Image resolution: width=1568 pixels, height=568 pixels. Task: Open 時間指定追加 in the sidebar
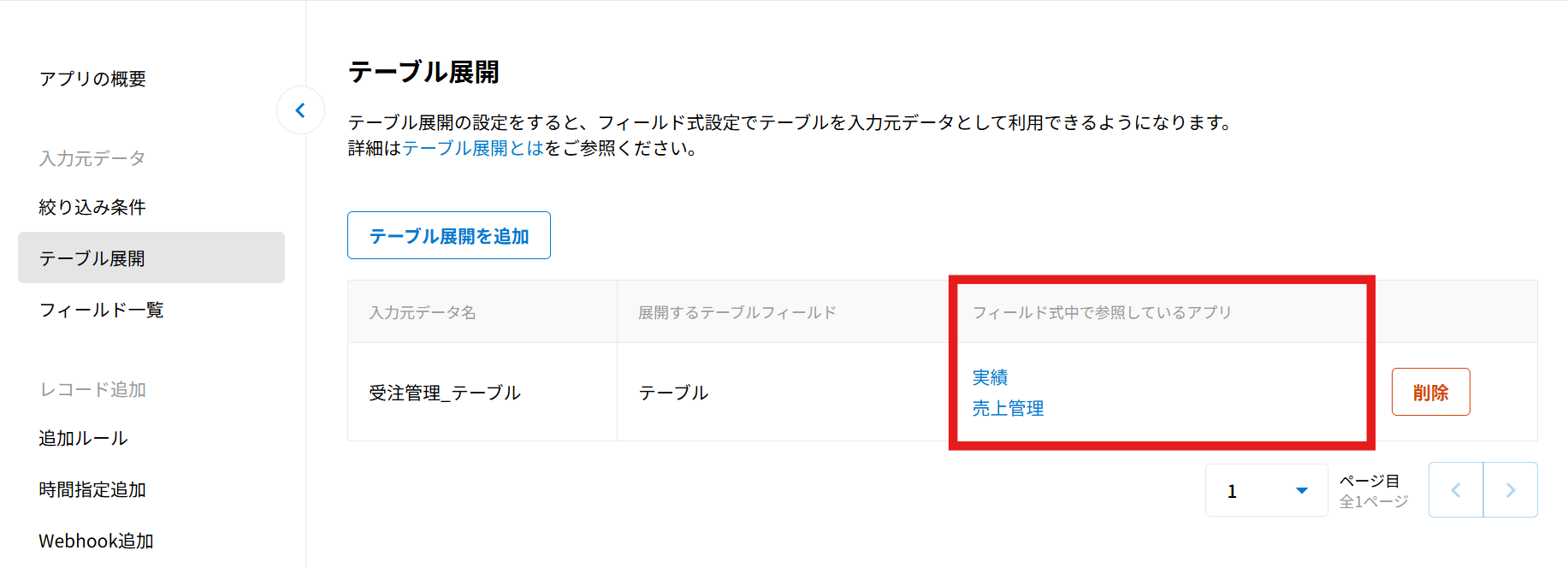92,489
